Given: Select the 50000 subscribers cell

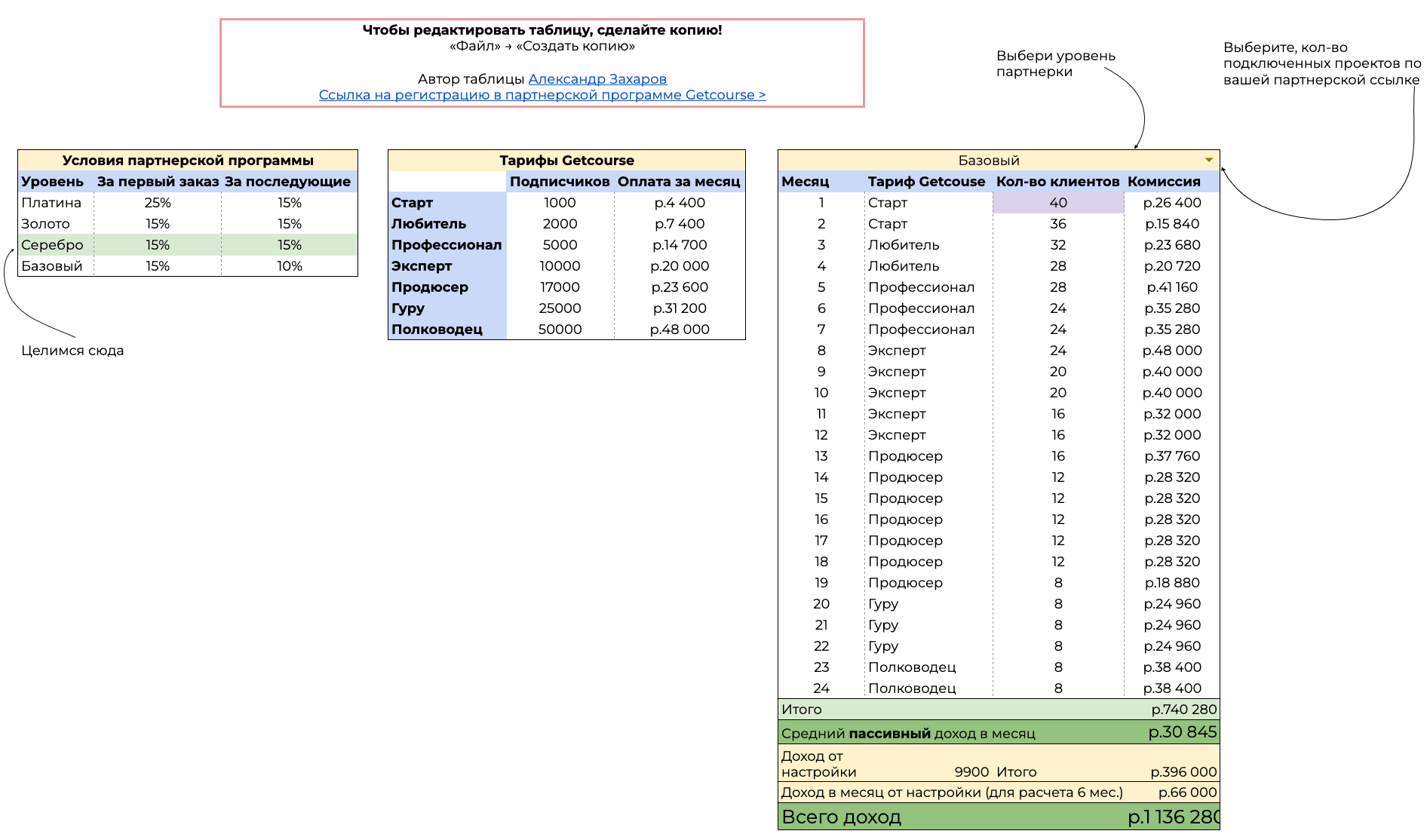Looking at the screenshot, I should click(x=560, y=330).
